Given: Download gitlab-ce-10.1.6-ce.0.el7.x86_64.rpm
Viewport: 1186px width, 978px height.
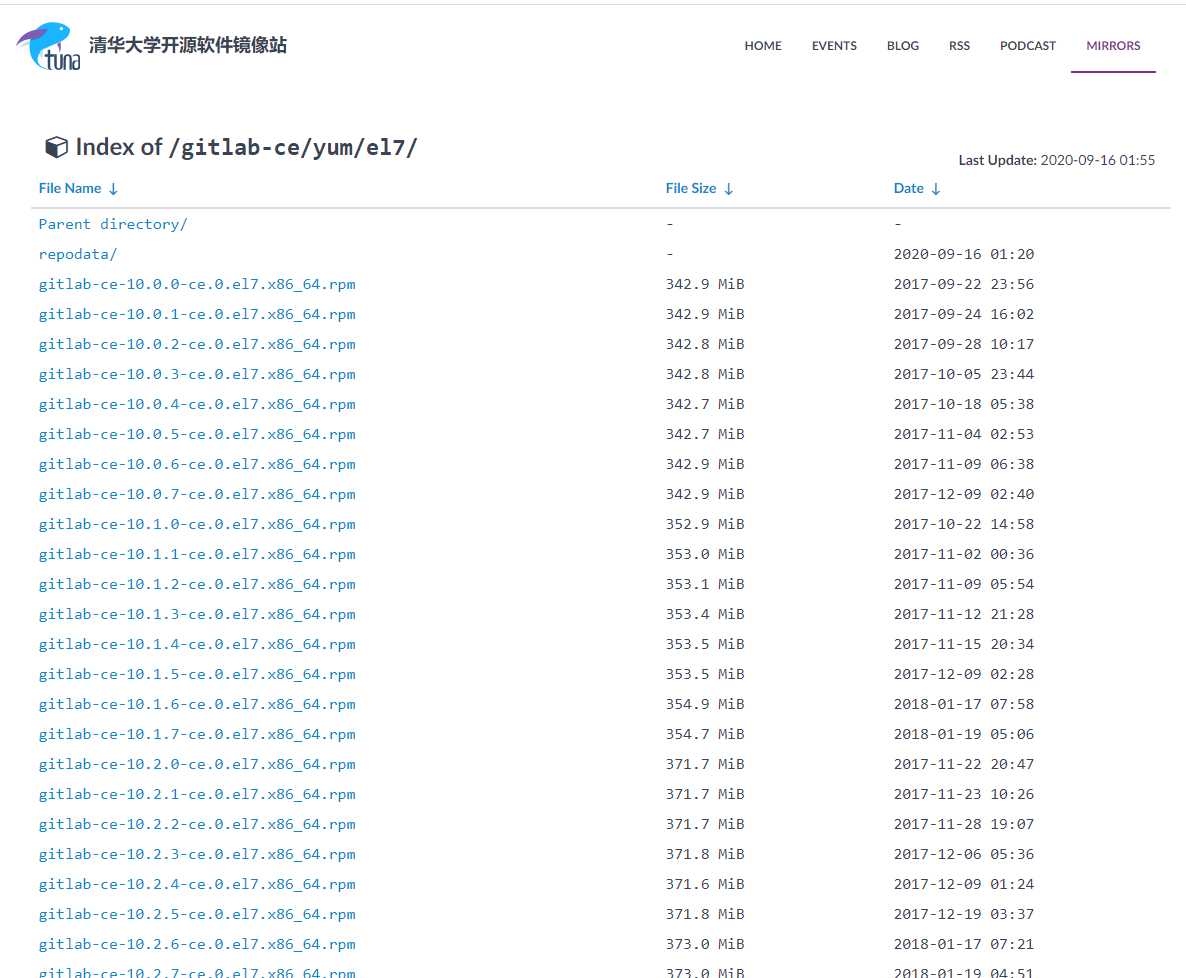Looking at the screenshot, I should (x=197, y=704).
